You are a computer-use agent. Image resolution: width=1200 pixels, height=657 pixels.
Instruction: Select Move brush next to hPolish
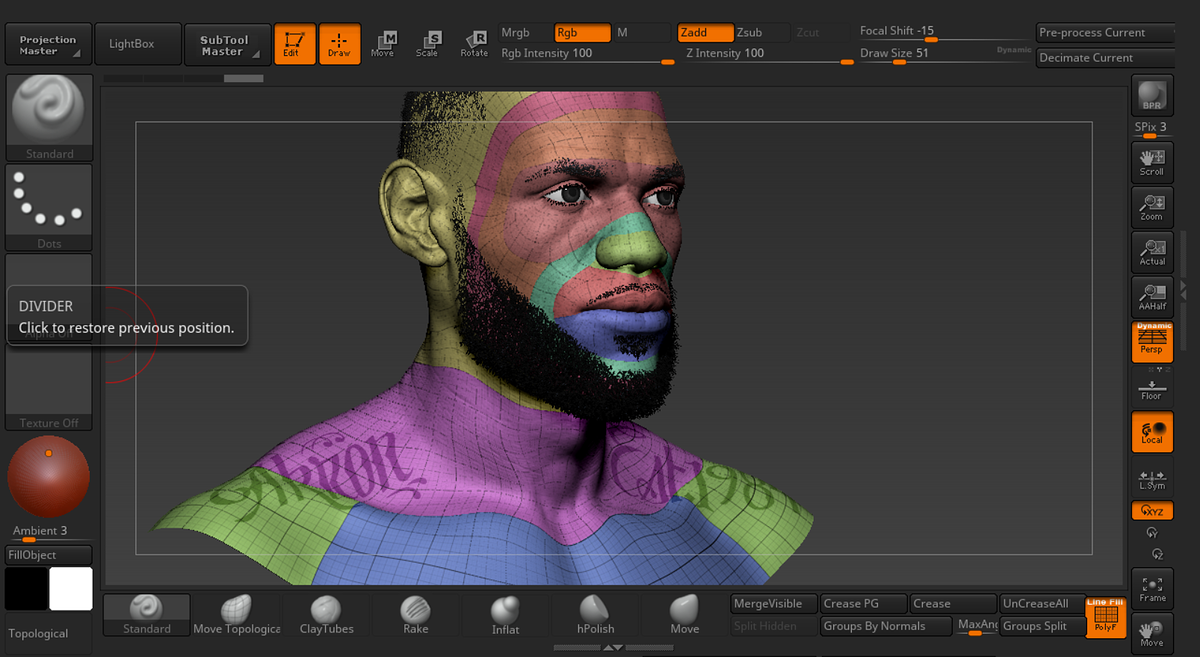pos(685,615)
